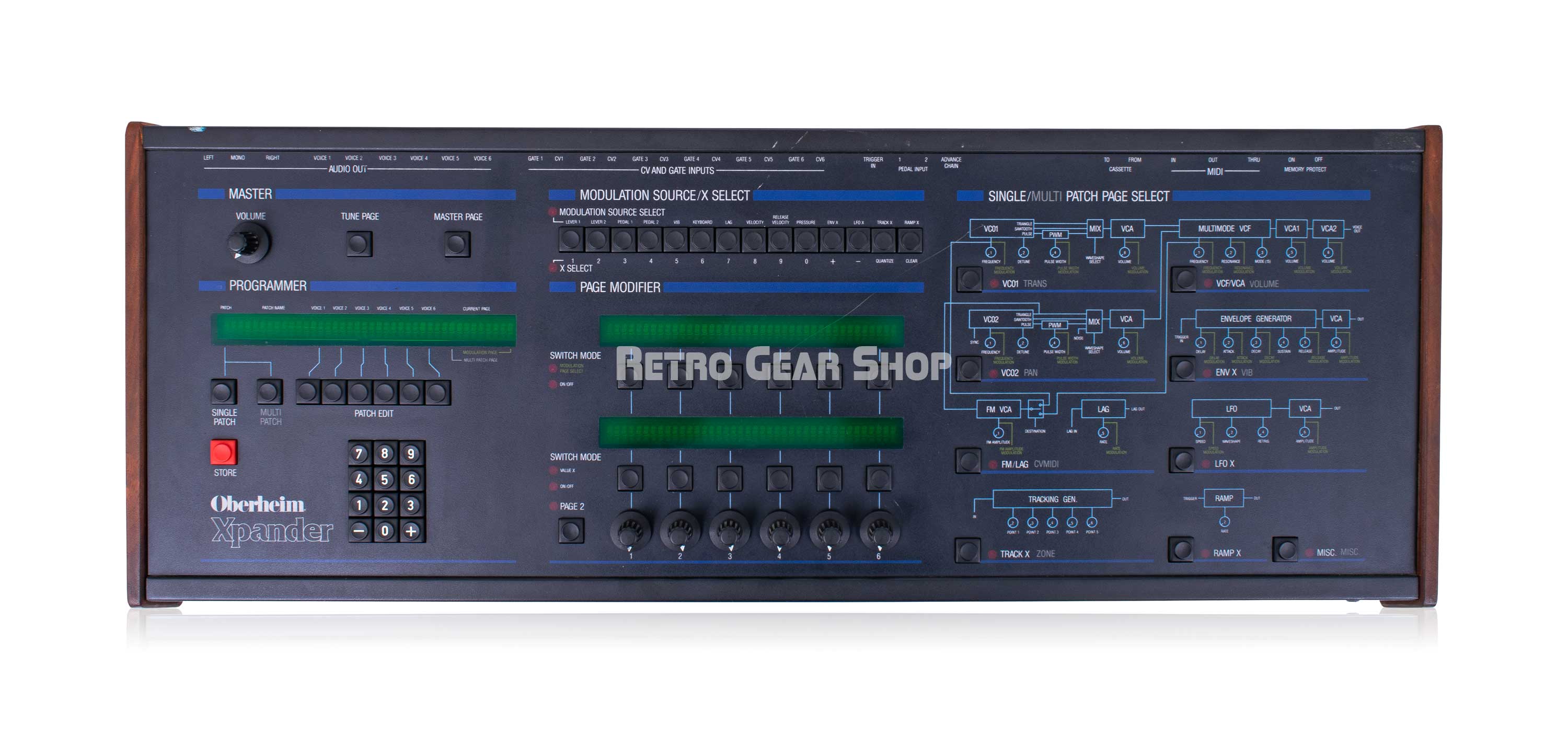Select the KEYBOARD modulation source button
Viewport: 1568px width, 732px height.
(701, 239)
